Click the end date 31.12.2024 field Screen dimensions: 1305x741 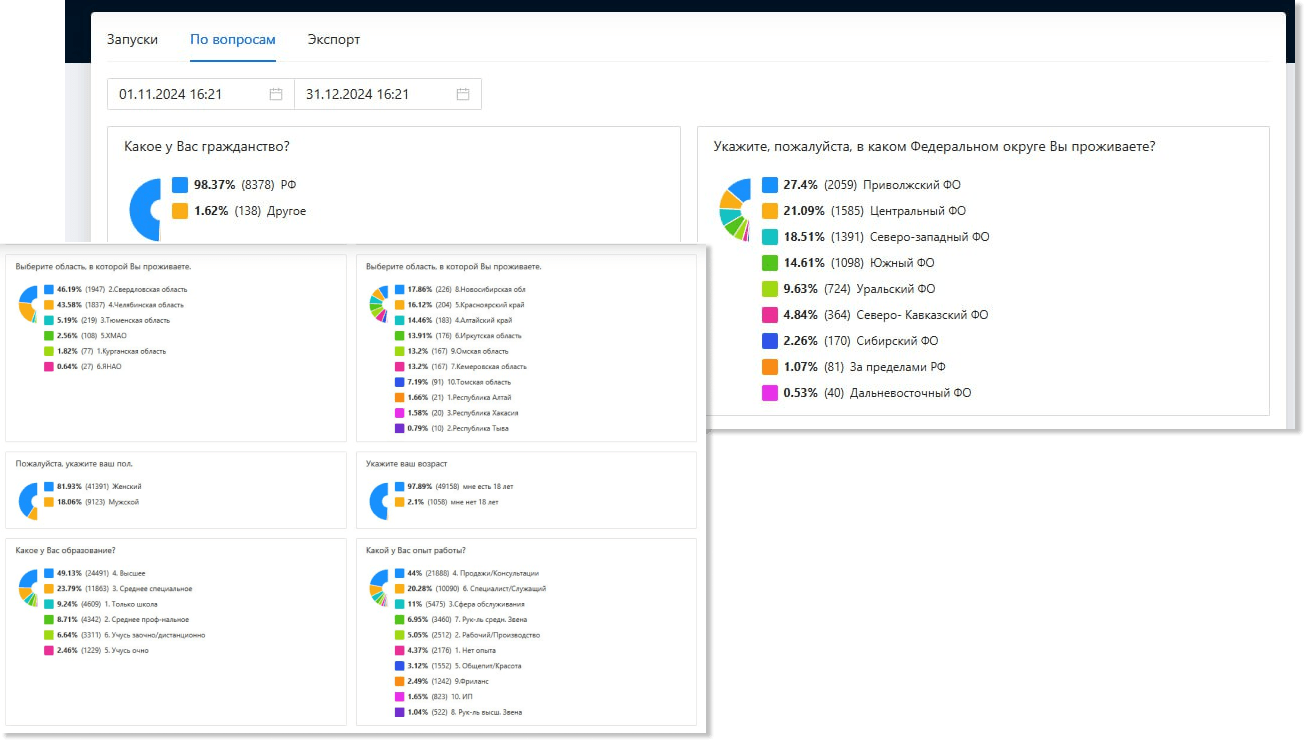388,94
